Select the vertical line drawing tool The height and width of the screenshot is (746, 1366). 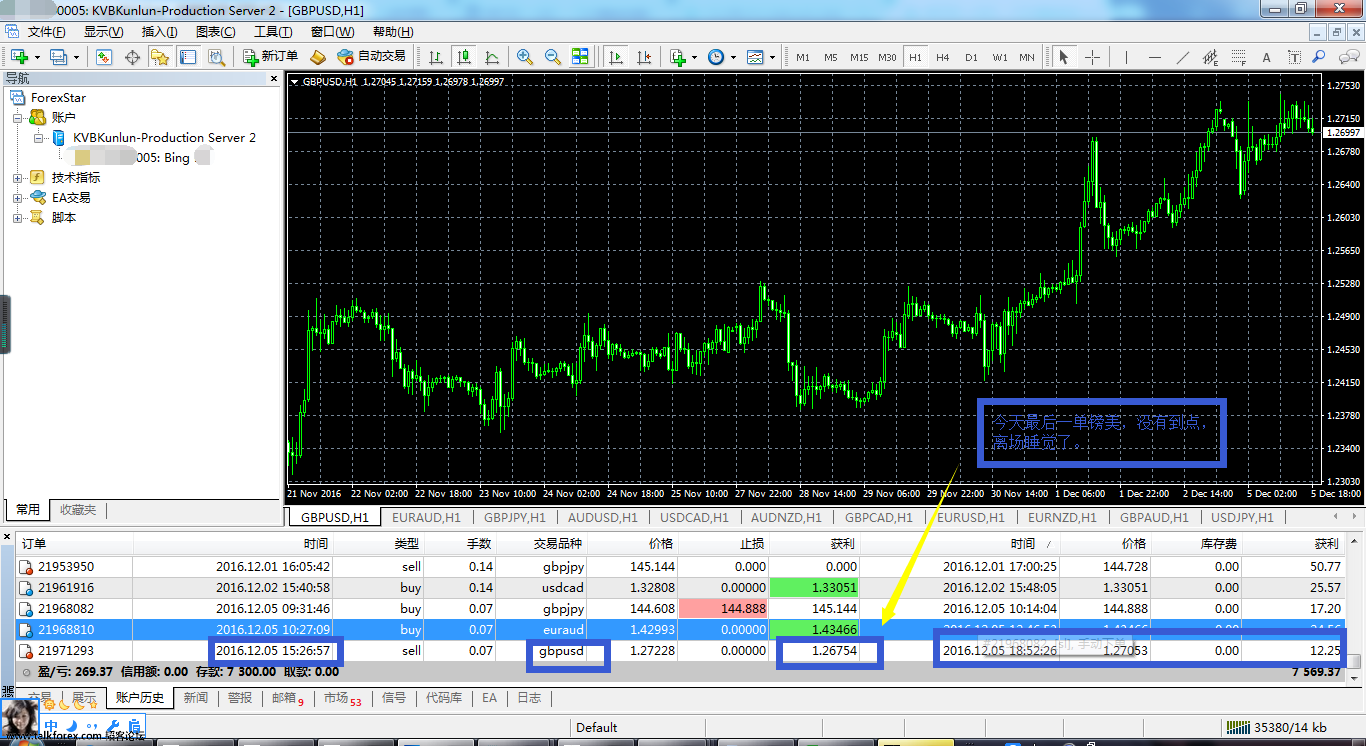tap(1127, 57)
